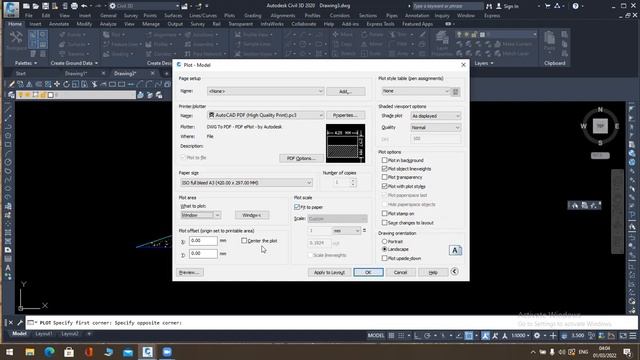The width and height of the screenshot is (640, 360).
Task: Click the plot offset Y input field
Action: (203, 253)
